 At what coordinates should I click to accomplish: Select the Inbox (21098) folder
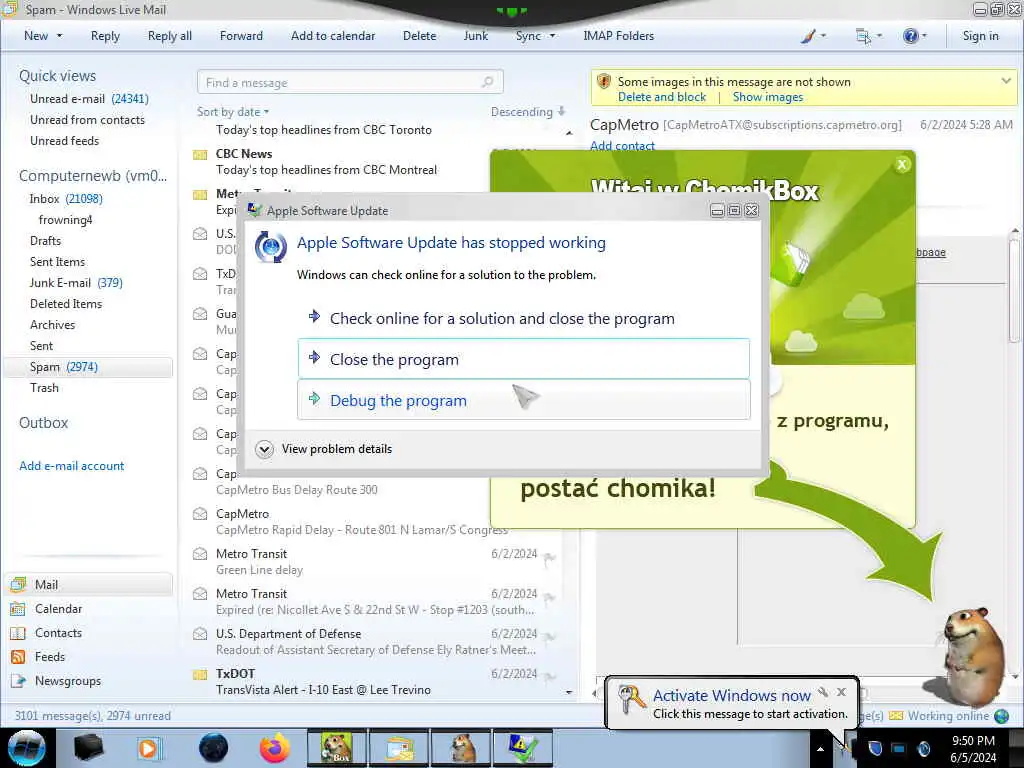coord(66,199)
